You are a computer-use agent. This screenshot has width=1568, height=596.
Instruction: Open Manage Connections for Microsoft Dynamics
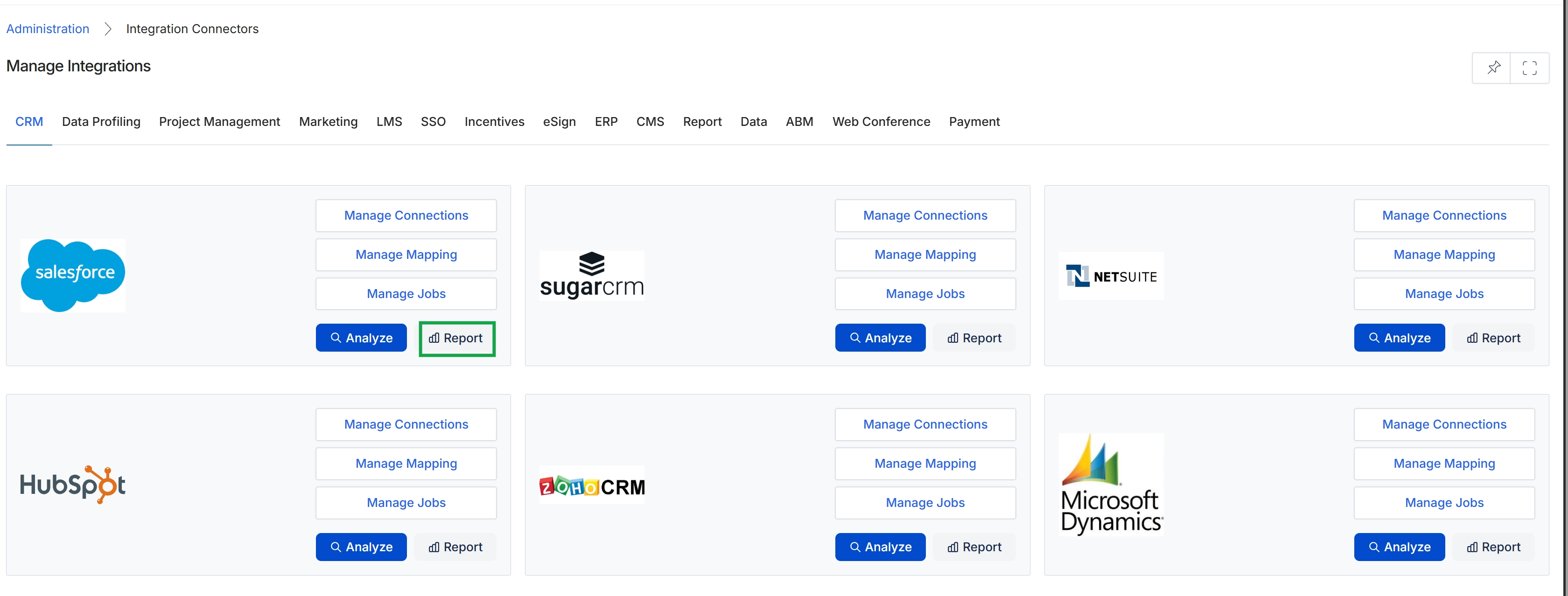click(1444, 424)
